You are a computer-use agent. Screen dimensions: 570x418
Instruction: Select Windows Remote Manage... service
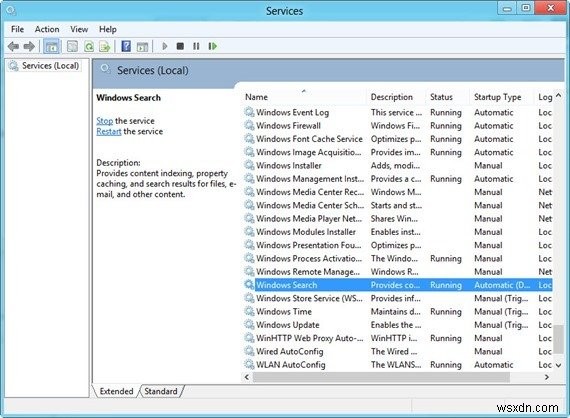(x=398, y=272)
